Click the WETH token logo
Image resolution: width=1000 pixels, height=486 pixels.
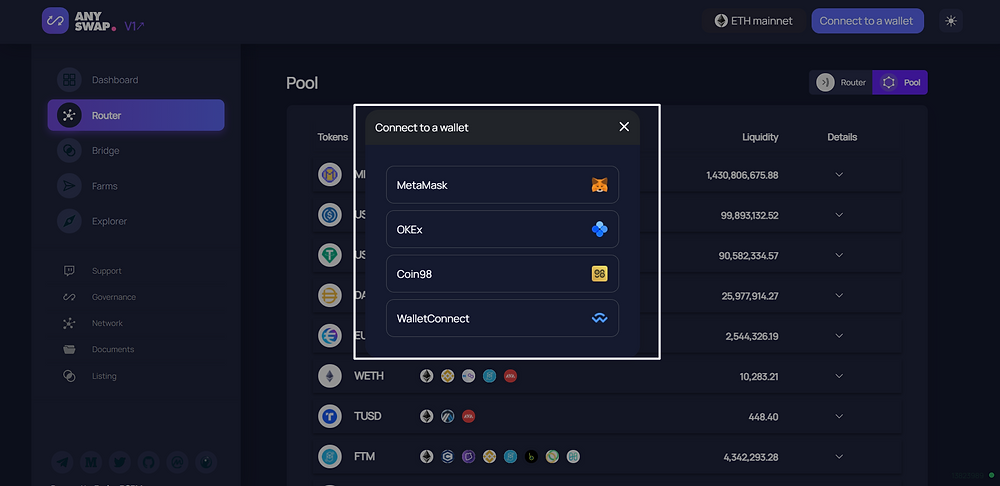(330, 376)
